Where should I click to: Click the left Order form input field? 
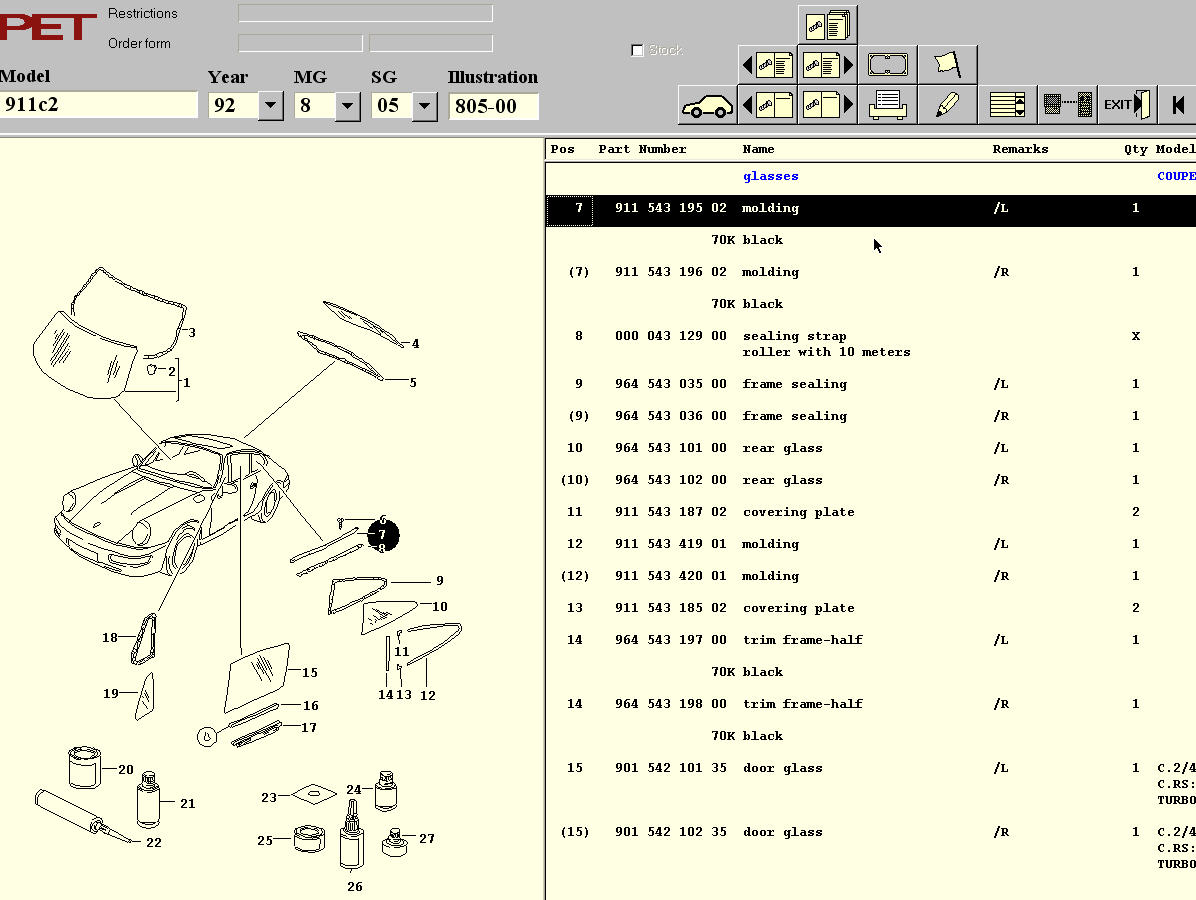[301, 43]
